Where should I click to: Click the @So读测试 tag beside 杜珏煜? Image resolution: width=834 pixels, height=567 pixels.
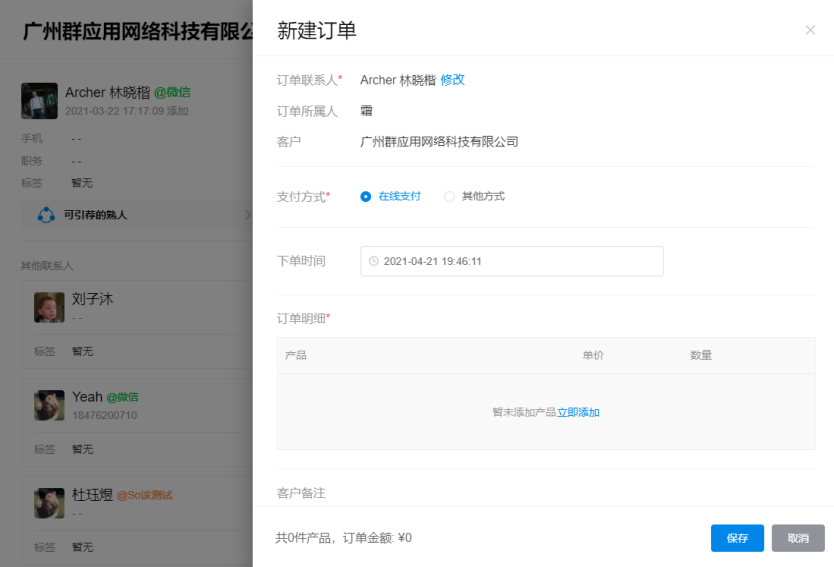[x=145, y=495]
